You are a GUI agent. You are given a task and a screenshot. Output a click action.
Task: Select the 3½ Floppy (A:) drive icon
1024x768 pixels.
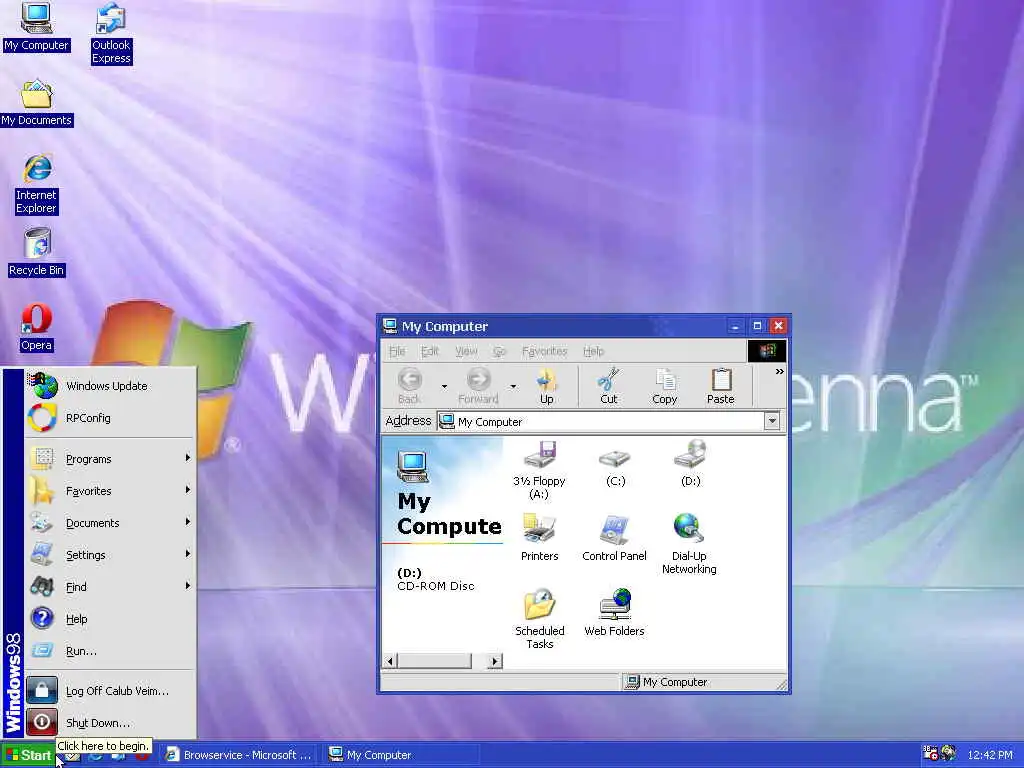coord(539,470)
